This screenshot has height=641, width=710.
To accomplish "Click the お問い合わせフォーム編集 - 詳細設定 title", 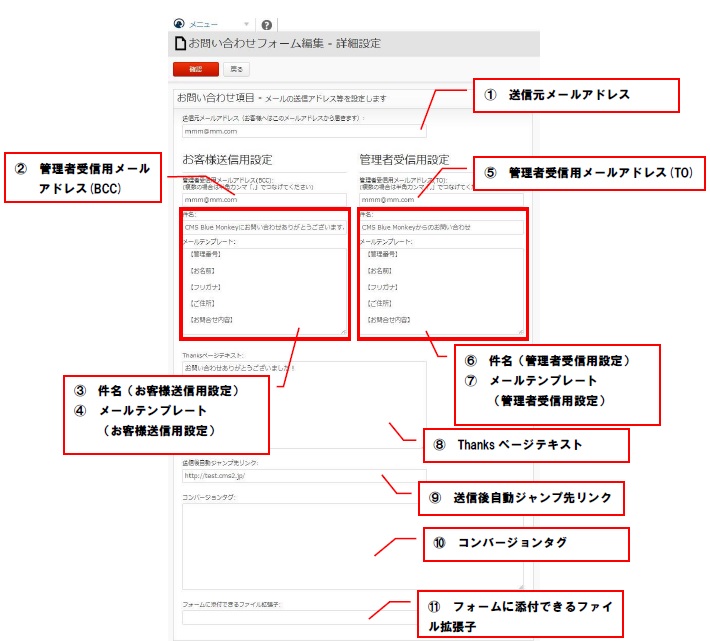I will click(284, 43).
